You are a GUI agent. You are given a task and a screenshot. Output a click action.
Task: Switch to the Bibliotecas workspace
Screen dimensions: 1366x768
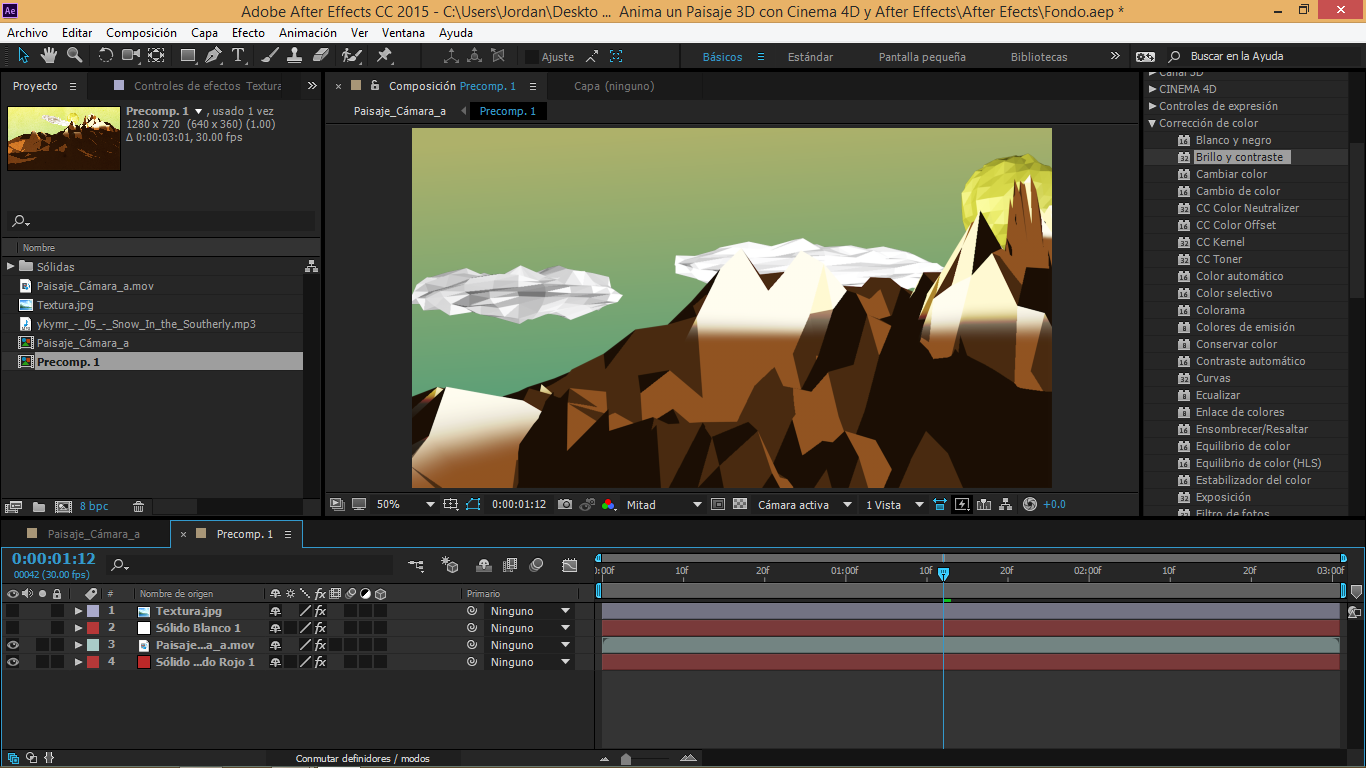pyautogui.click(x=1039, y=57)
